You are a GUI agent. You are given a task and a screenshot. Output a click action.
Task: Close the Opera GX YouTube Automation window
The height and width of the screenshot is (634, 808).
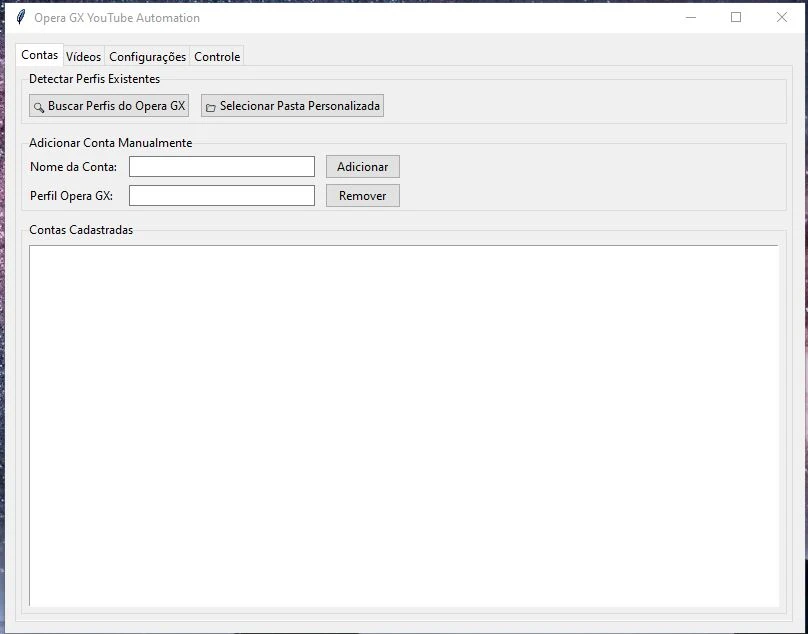tap(782, 17)
